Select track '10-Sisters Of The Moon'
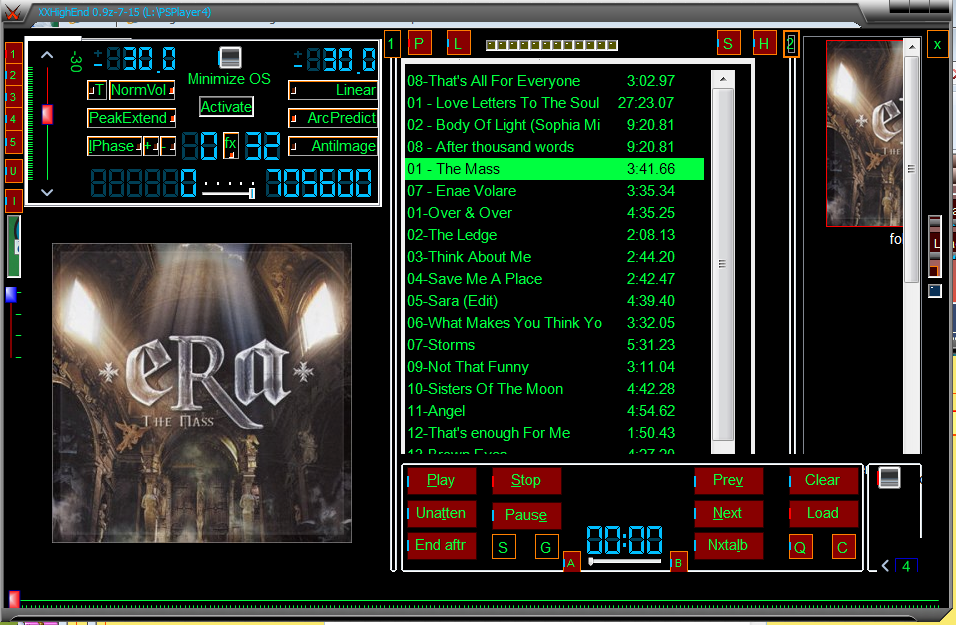This screenshot has width=956, height=625. point(554,389)
